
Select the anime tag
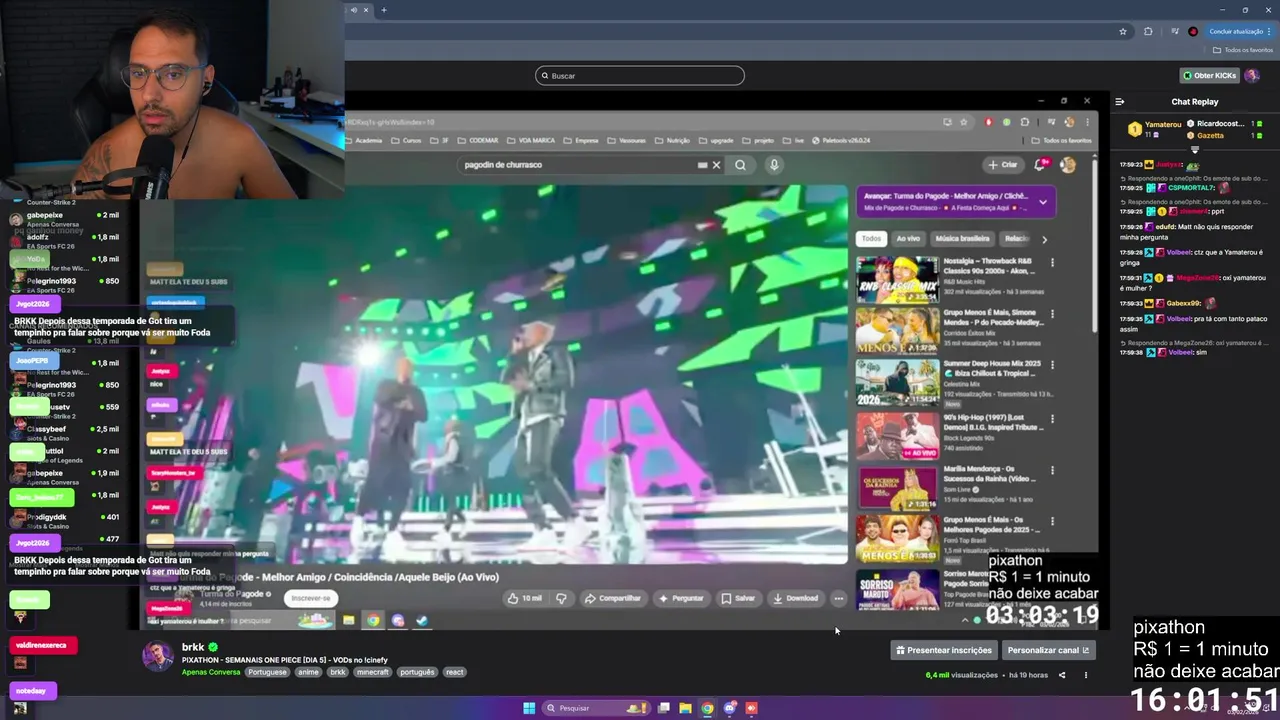coord(308,672)
